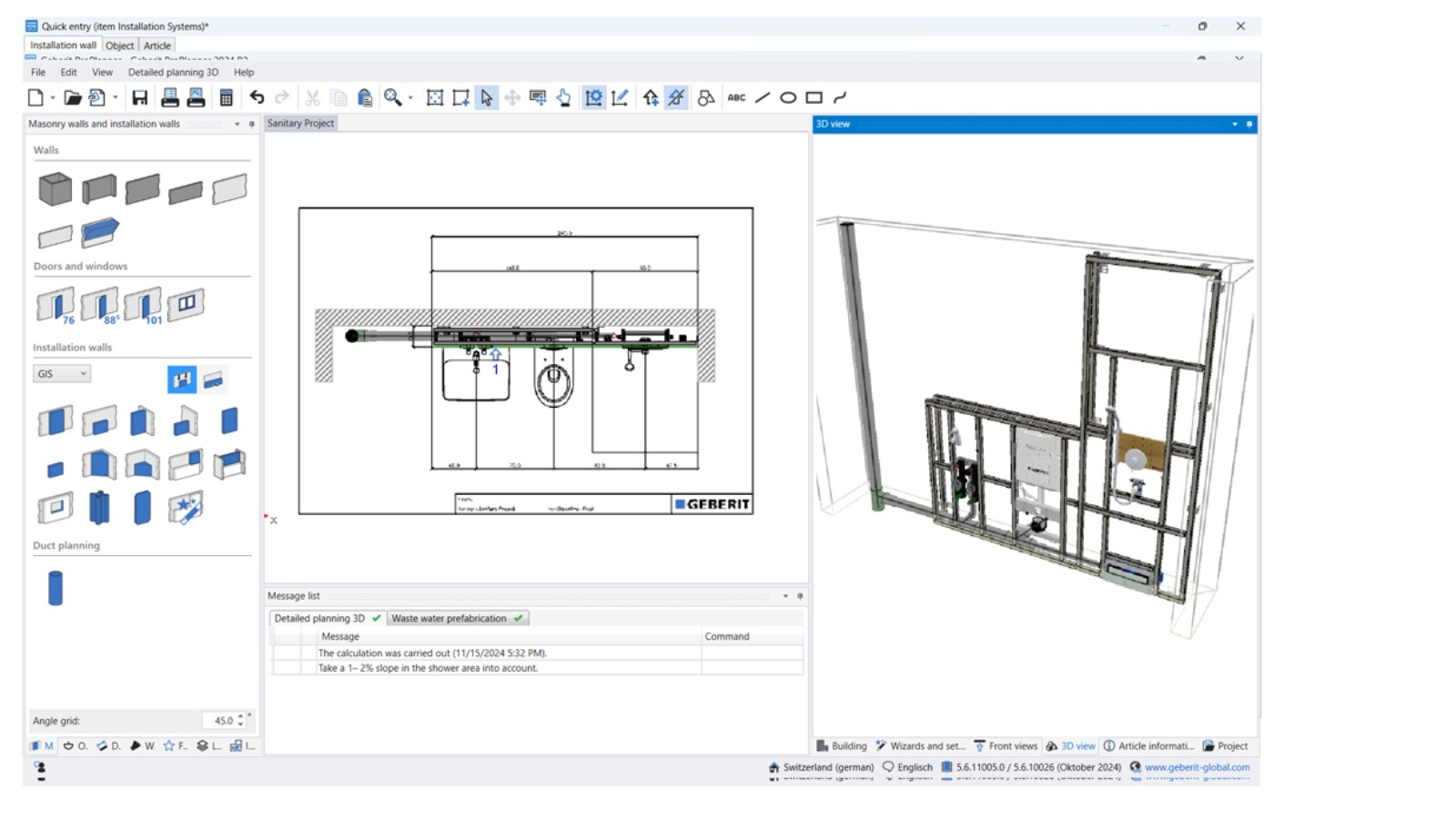
Task: Select the Save icon in the toolbar
Action: point(139,97)
